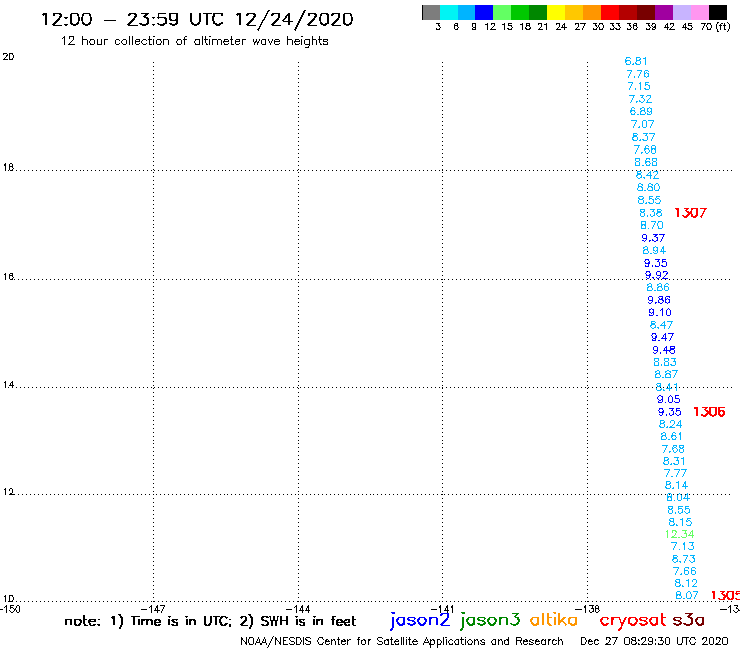740x650 pixels.
Task: Select the wave height value 8.68
Action: (x=646, y=162)
